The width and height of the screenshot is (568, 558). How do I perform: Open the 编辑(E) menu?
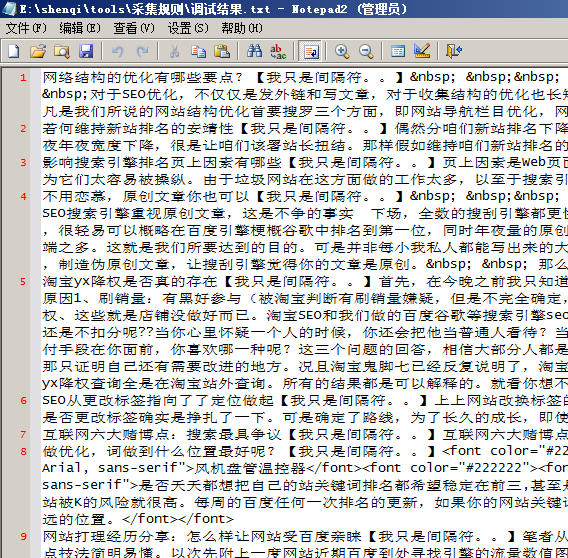tap(80, 28)
